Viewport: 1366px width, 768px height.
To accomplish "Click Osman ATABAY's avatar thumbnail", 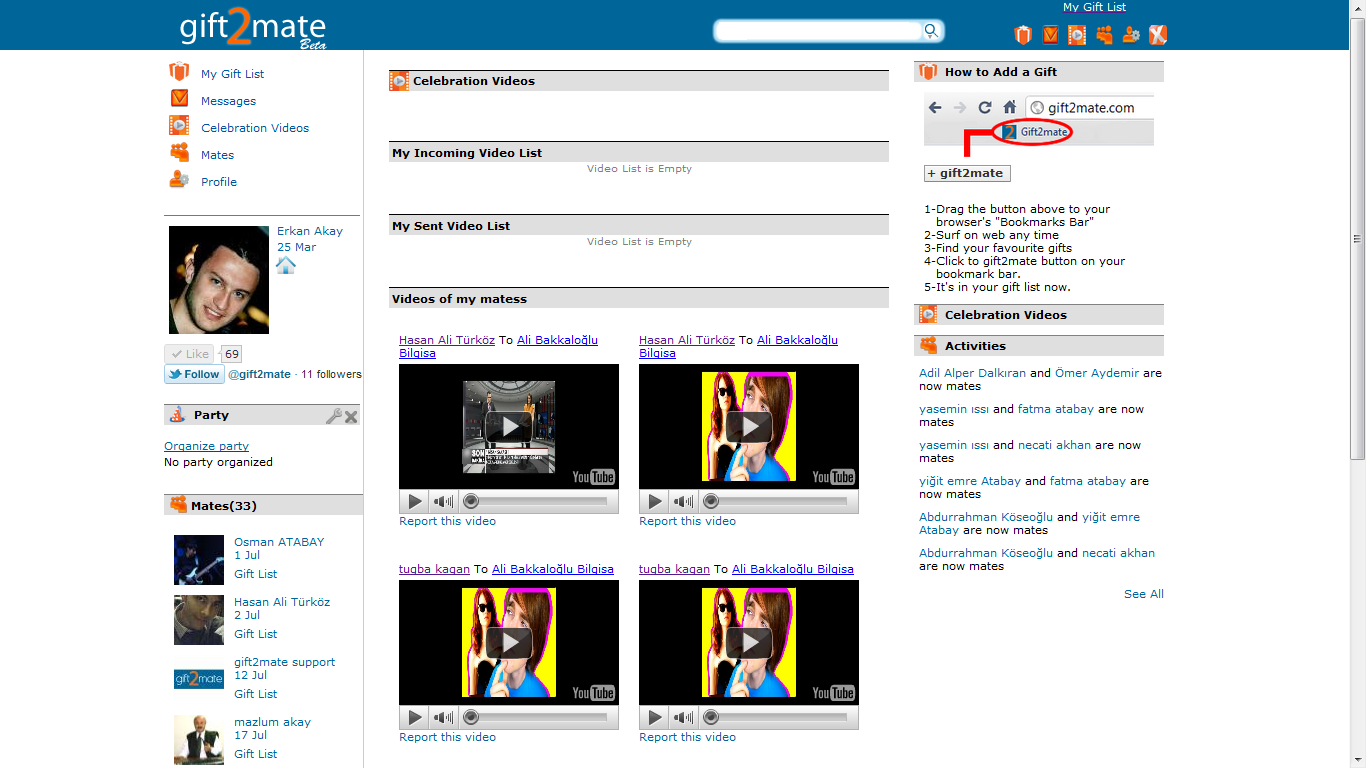I will click(199, 560).
